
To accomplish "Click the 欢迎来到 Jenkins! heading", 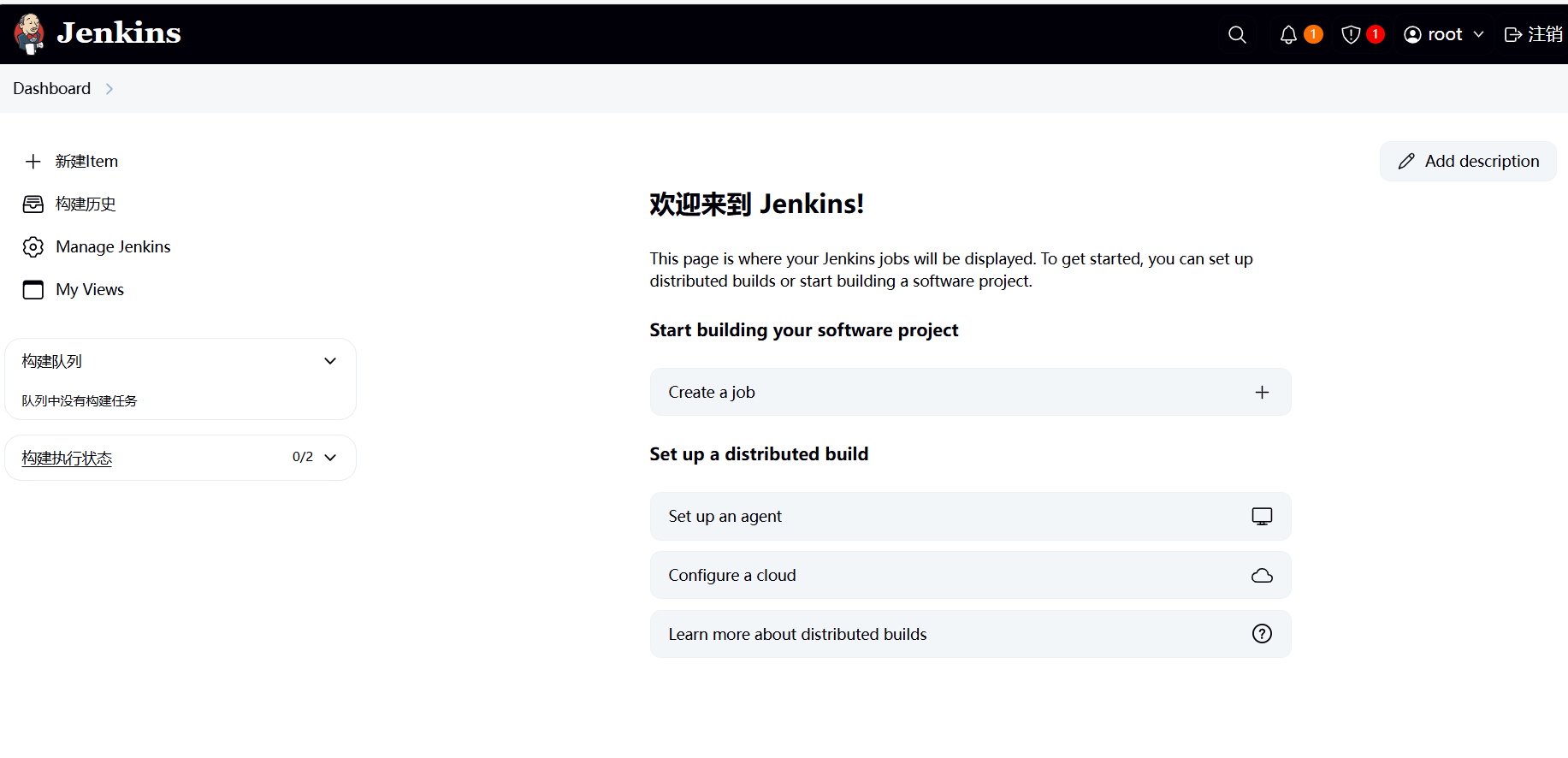I will pyautogui.click(x=756, y=204).
